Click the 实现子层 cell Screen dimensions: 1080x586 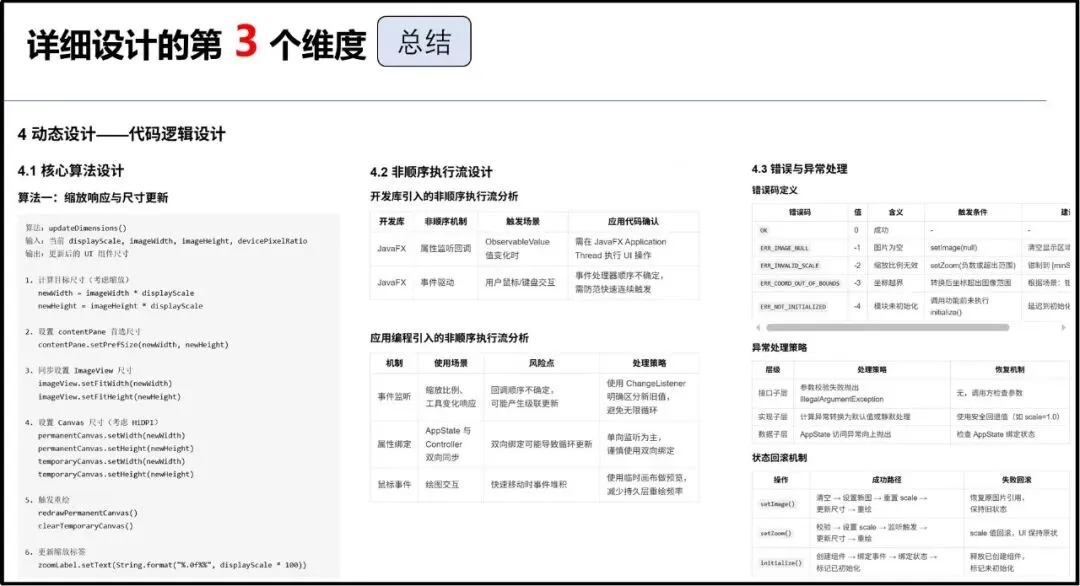click(x=772, y=417)
